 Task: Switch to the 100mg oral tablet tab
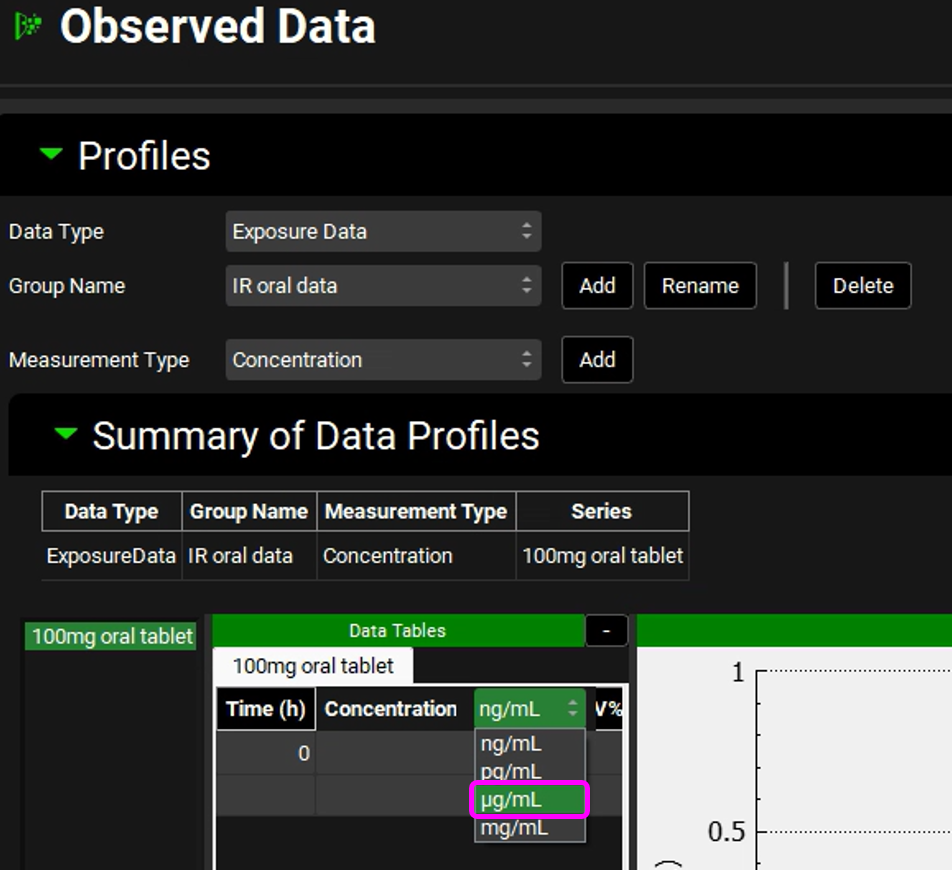coord(313,666)
